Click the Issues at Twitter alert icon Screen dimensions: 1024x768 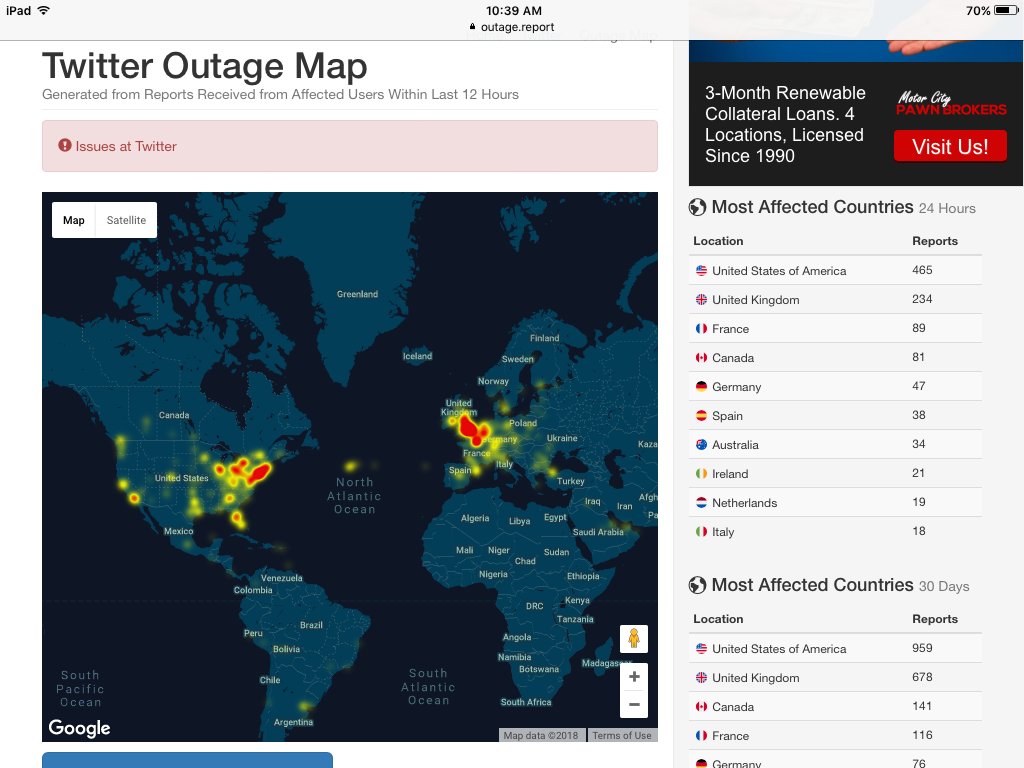tap(65, 145)
